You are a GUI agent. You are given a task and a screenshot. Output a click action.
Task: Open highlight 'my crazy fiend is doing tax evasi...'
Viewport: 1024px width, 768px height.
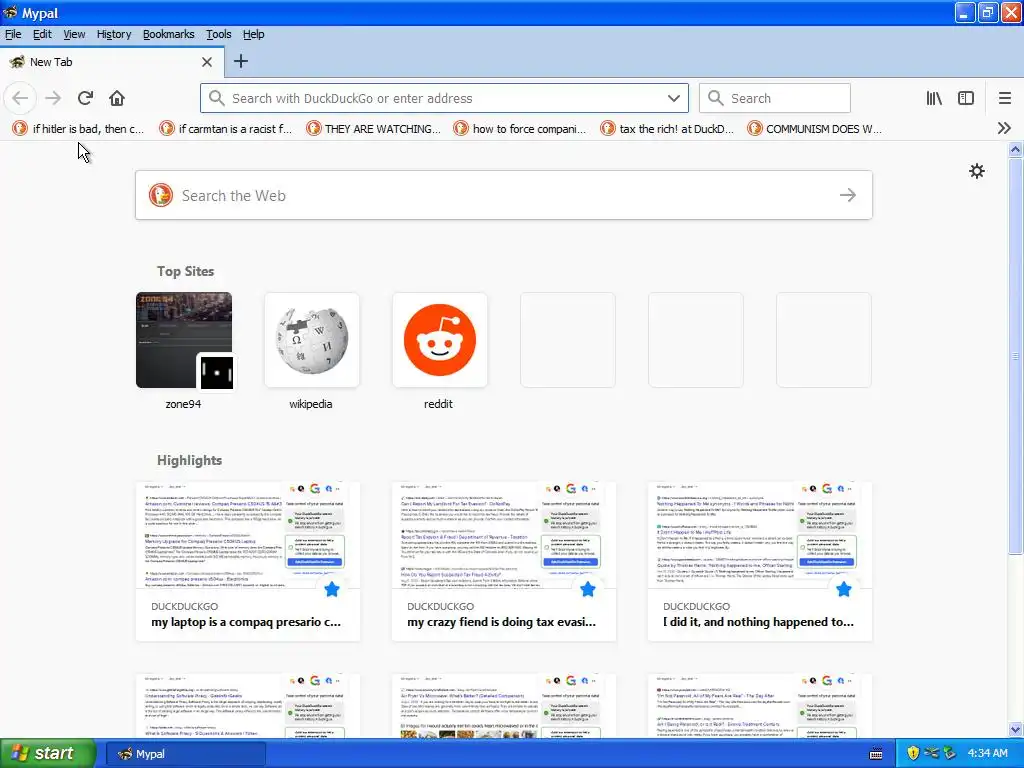pyautogui.click(x=504, y=561)
